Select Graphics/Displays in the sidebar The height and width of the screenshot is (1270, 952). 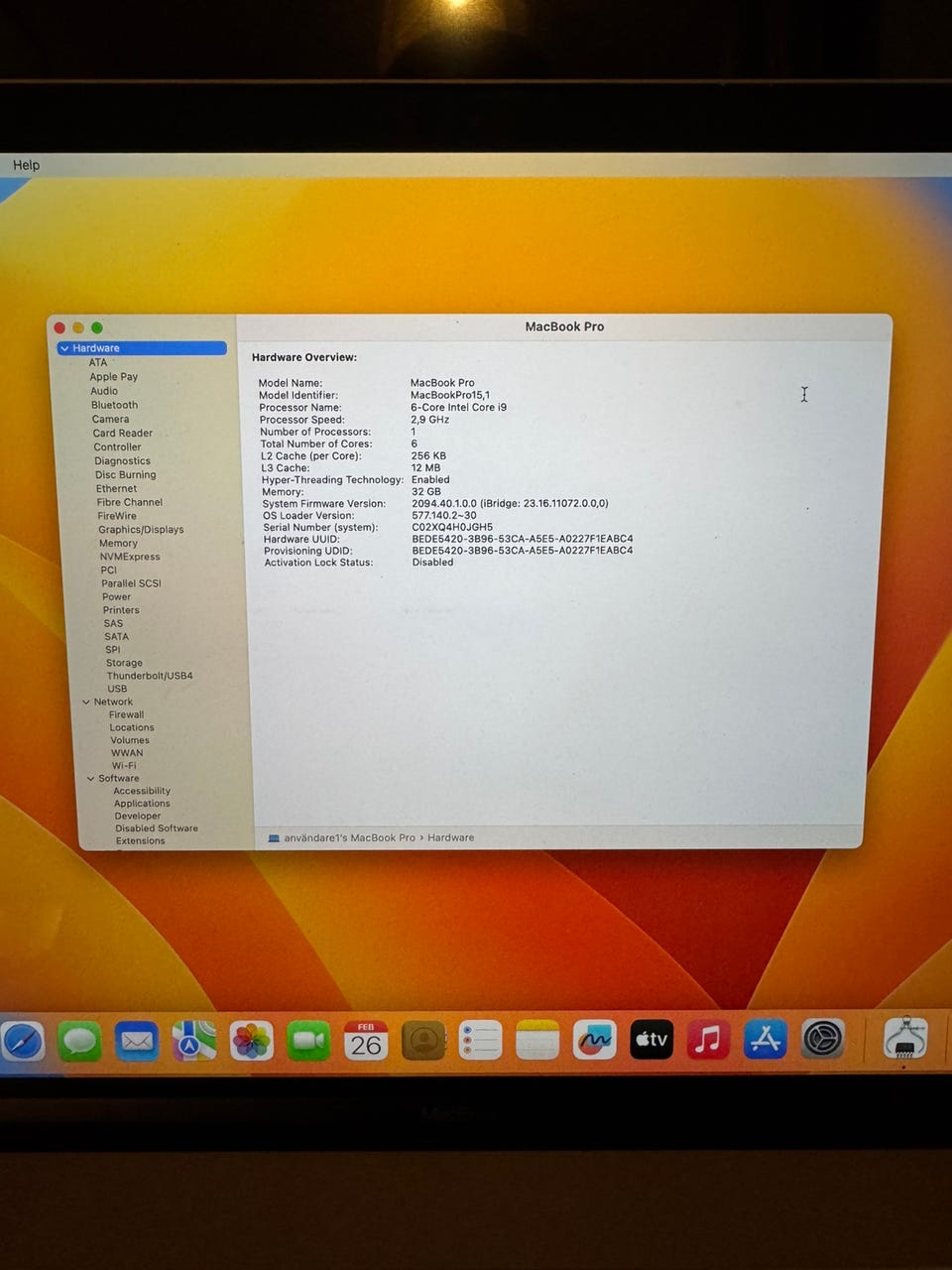click(x=141, y=530)
